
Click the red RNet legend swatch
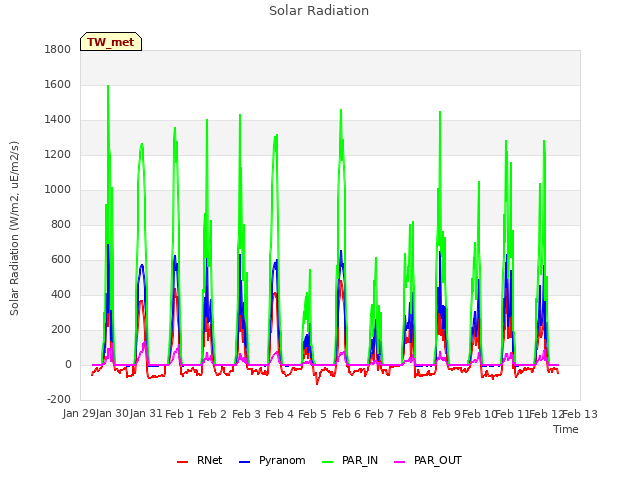pyautogui.click(x=182, y=462)
